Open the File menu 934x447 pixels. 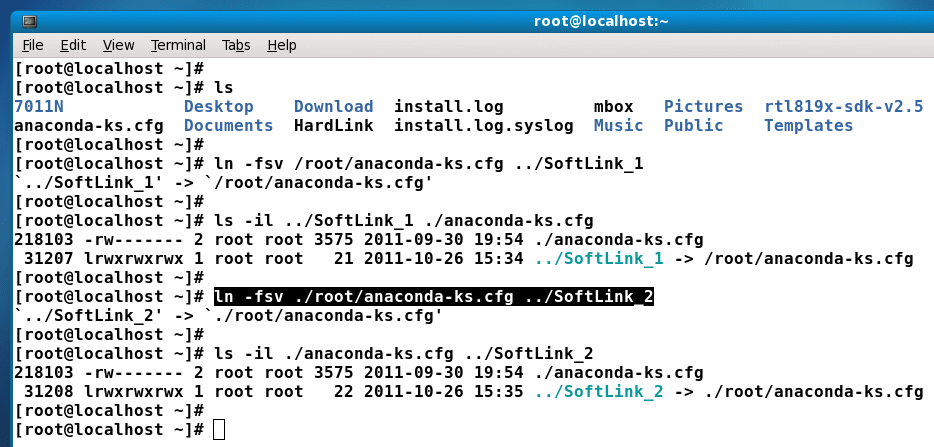(33, 45)
